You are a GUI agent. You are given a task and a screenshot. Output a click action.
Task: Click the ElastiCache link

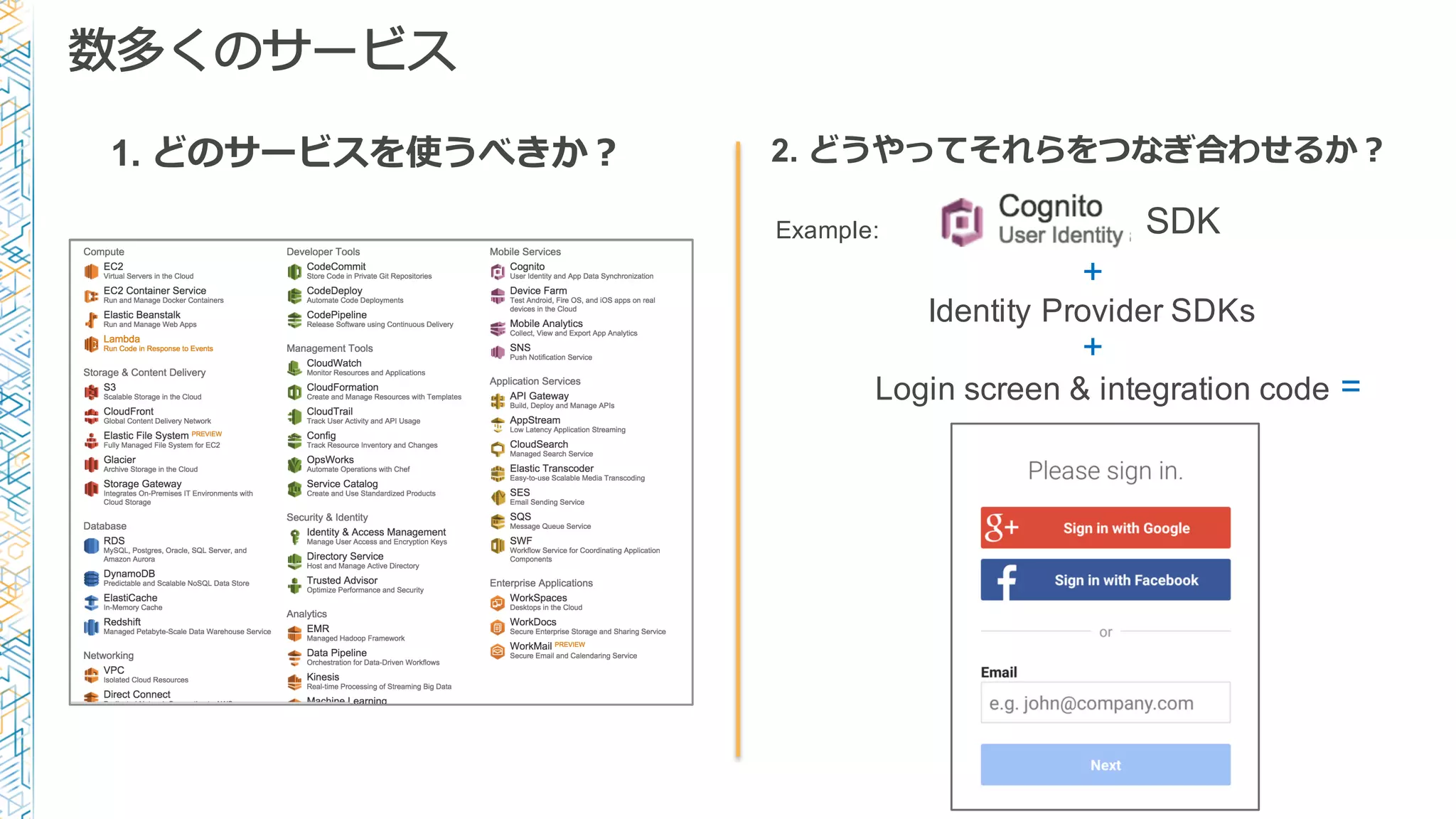coord(130,598)
